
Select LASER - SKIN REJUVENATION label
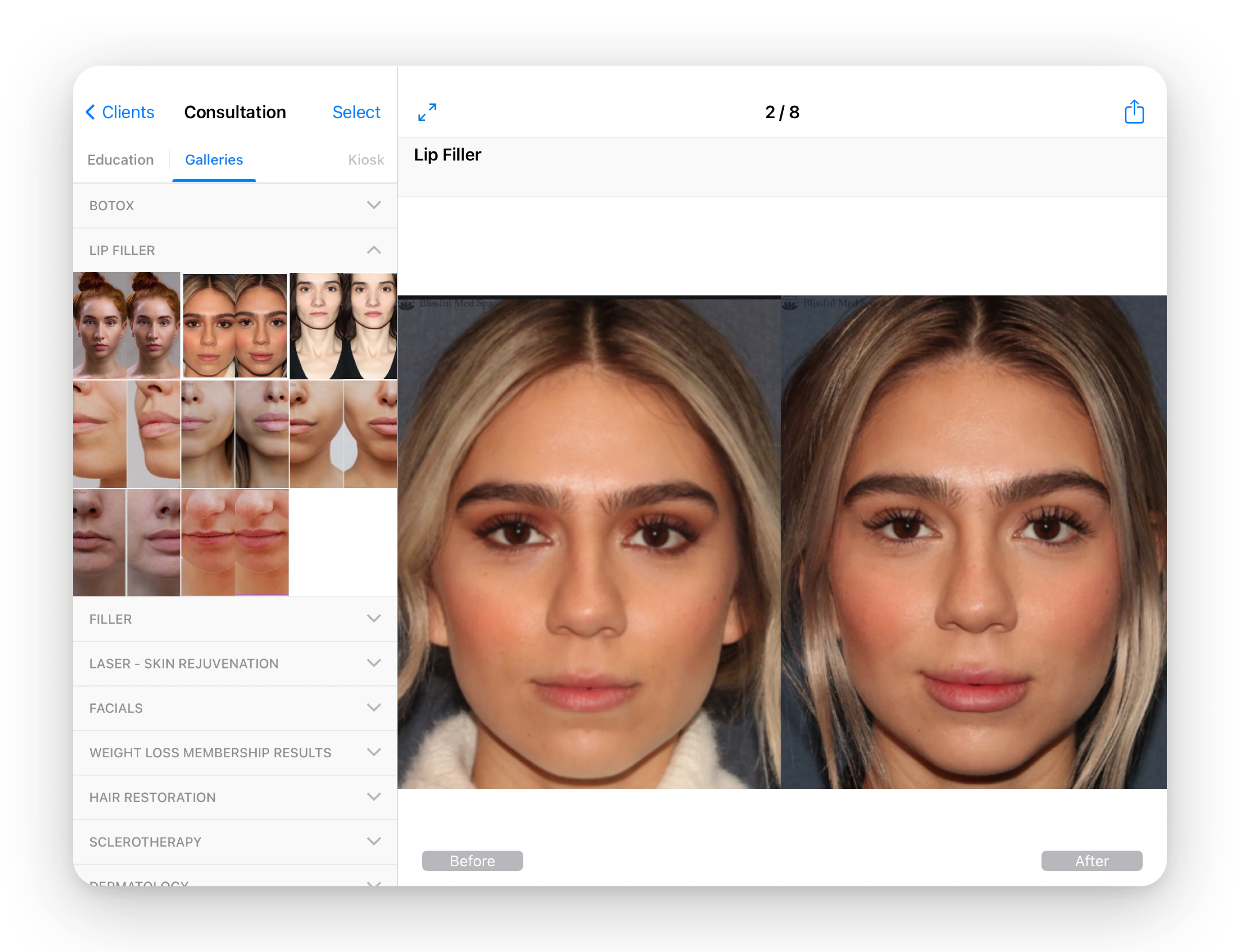(x=184, y=664)
